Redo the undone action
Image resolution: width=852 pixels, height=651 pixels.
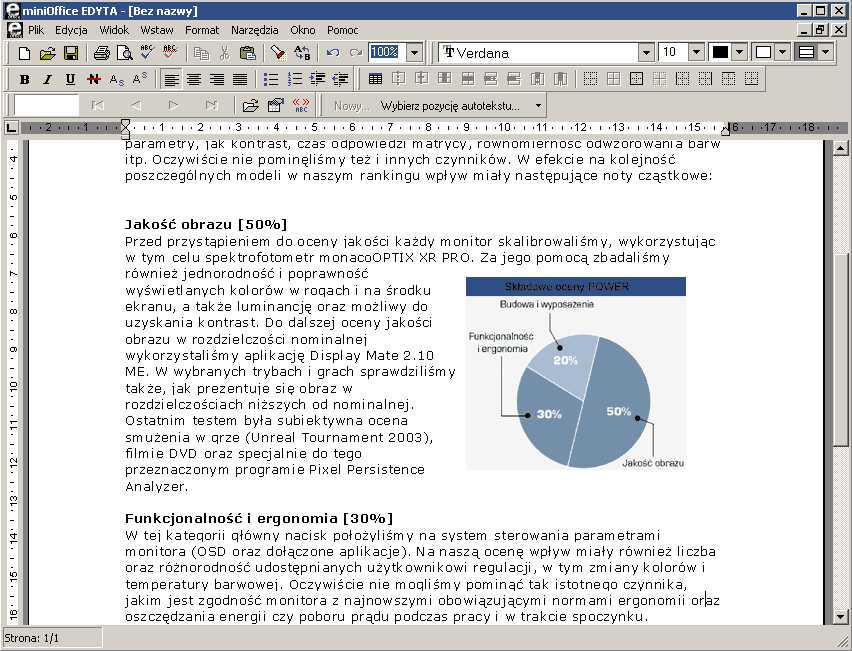[x=356, y=53]
